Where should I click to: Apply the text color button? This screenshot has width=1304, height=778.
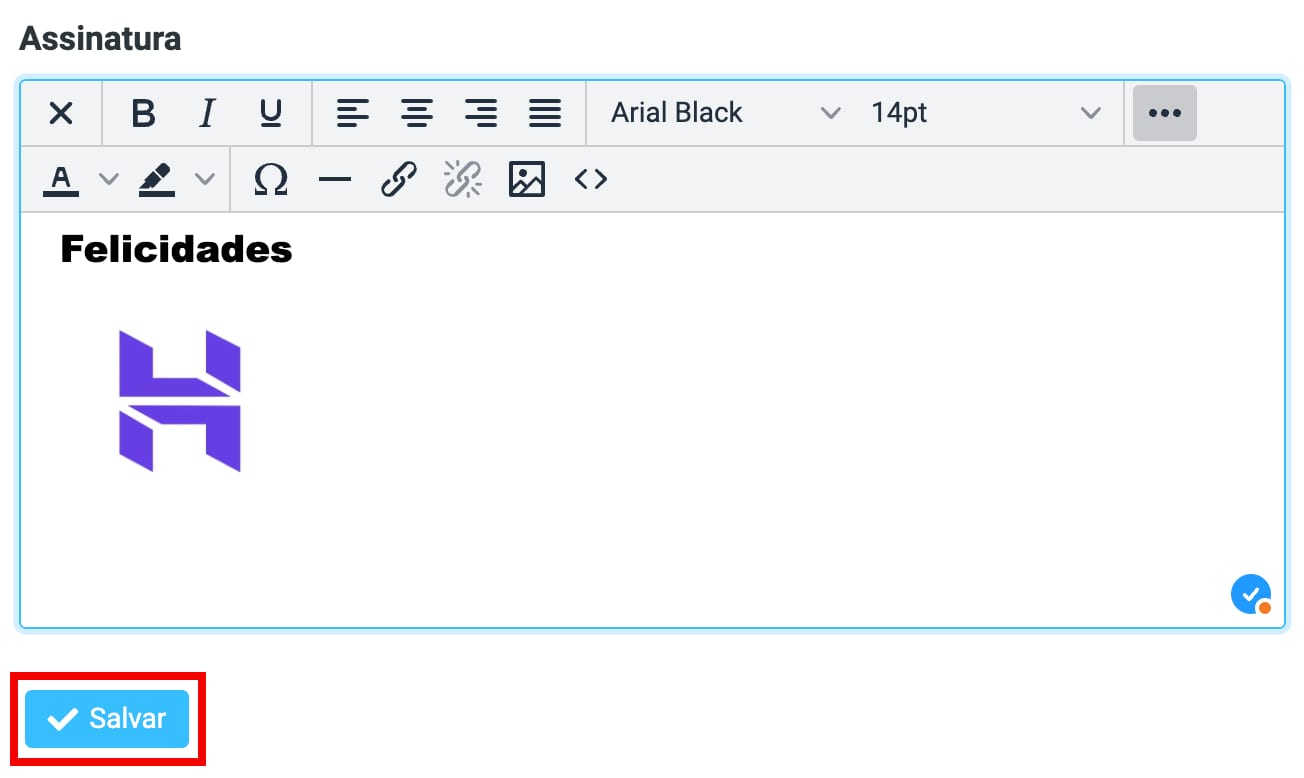point(61,179)
